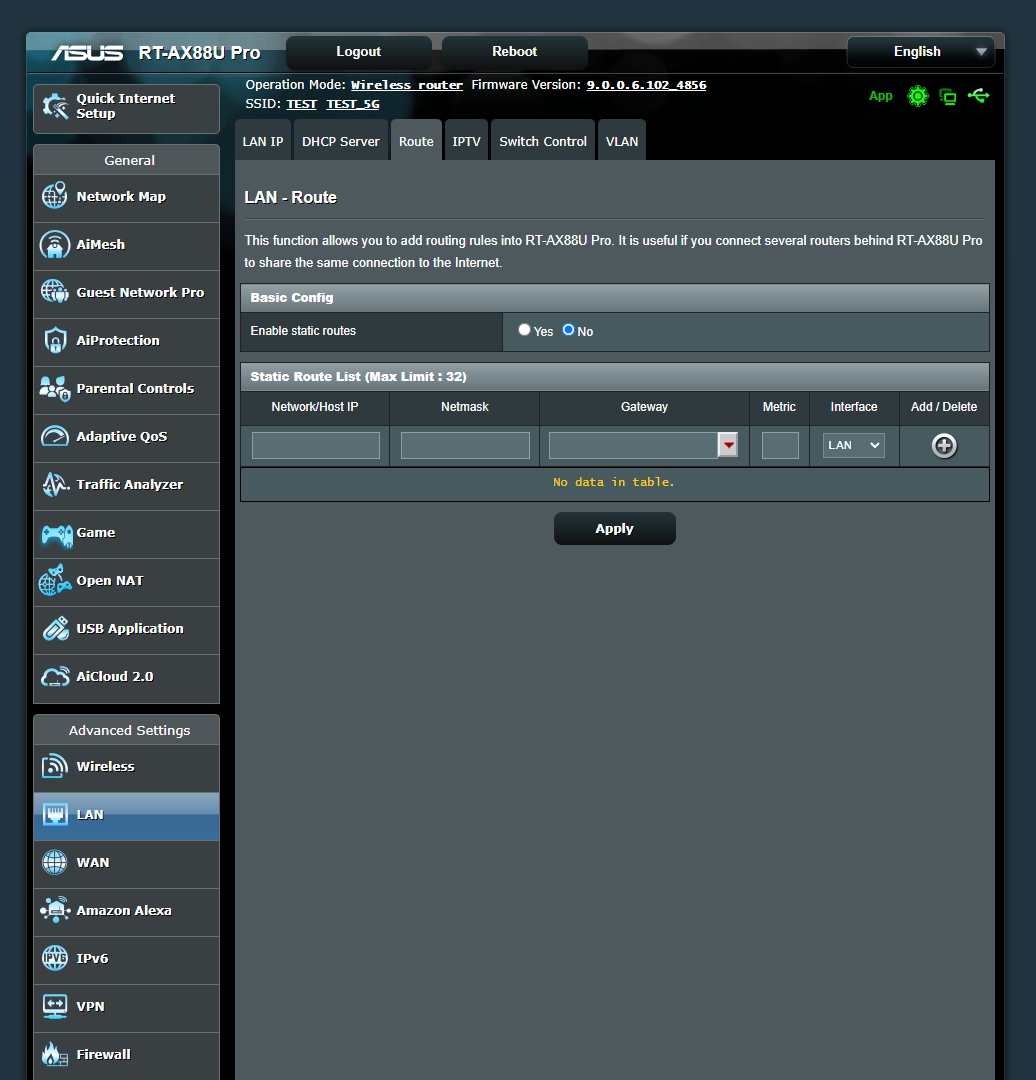Open the LAN Interface dropdown
This screenshot has height=1080, width=1036.
853,445
